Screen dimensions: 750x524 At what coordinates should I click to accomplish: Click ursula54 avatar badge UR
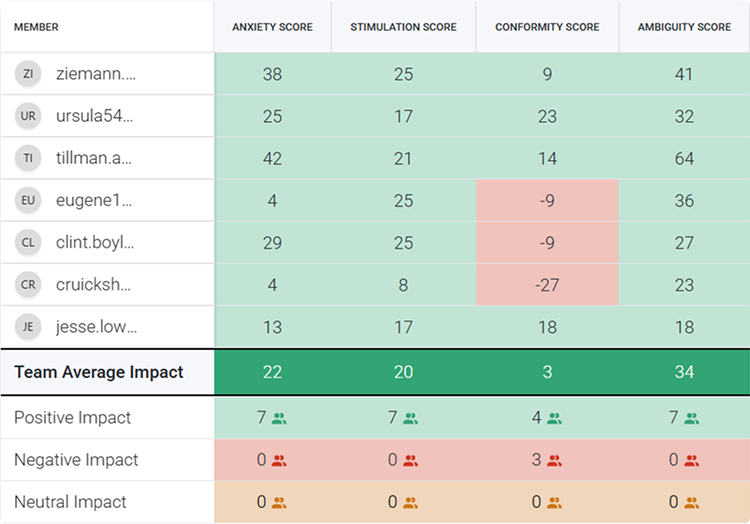click(x=28, y=116)
